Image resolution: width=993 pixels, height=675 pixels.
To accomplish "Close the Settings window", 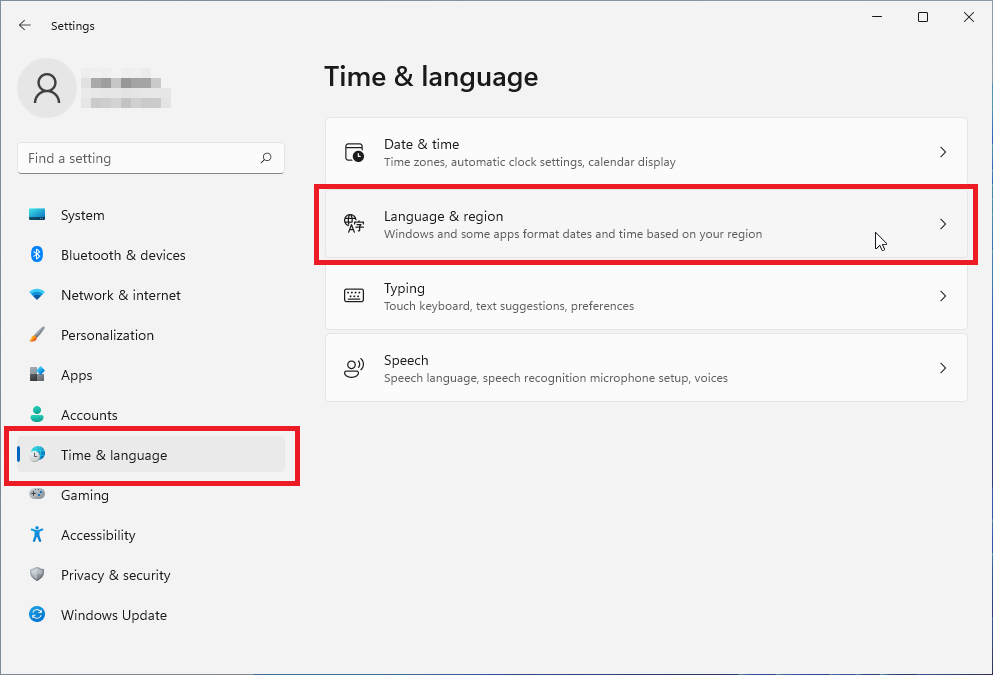I will tap(969, 17).
